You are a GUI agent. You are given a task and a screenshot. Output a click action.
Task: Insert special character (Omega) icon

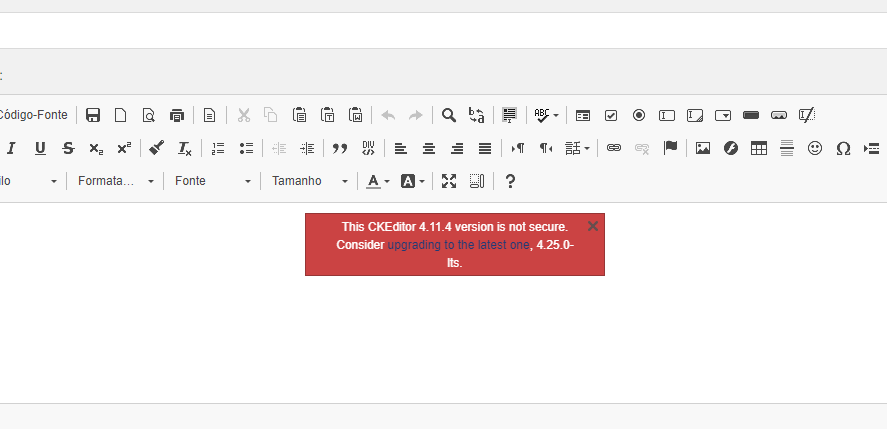[843, 148]
